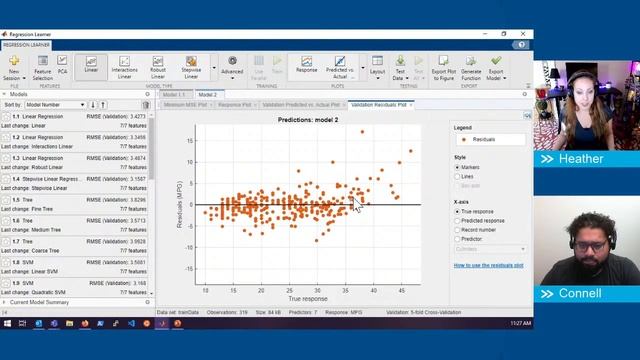The image size is (640, 360).
Task: Expand the Current Model Summary panel
Action: [x=4, y=302]
